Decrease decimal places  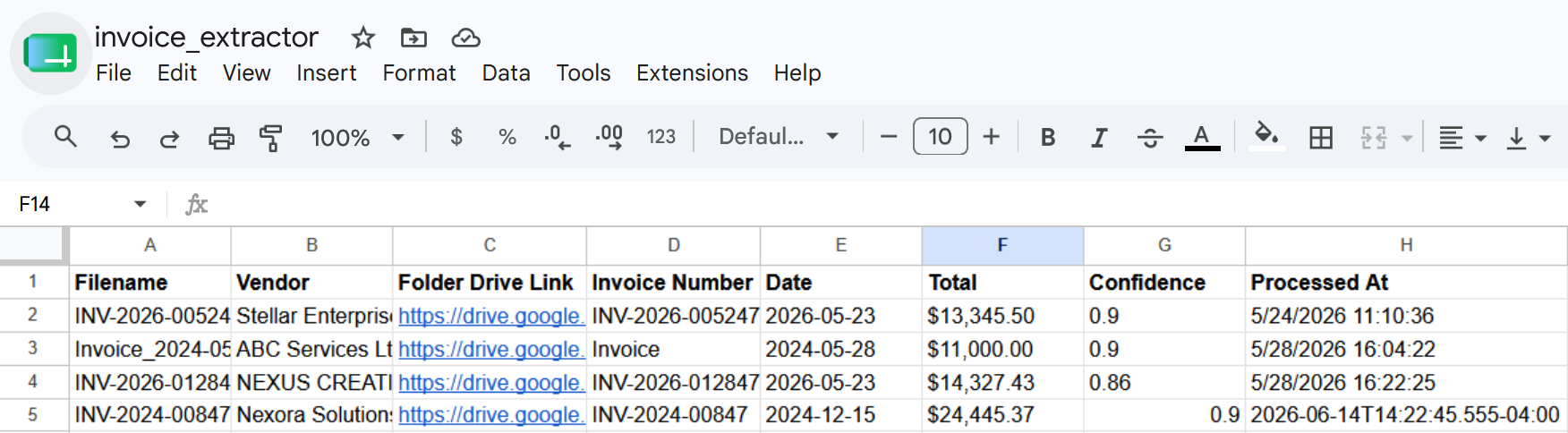click(558, 137)
